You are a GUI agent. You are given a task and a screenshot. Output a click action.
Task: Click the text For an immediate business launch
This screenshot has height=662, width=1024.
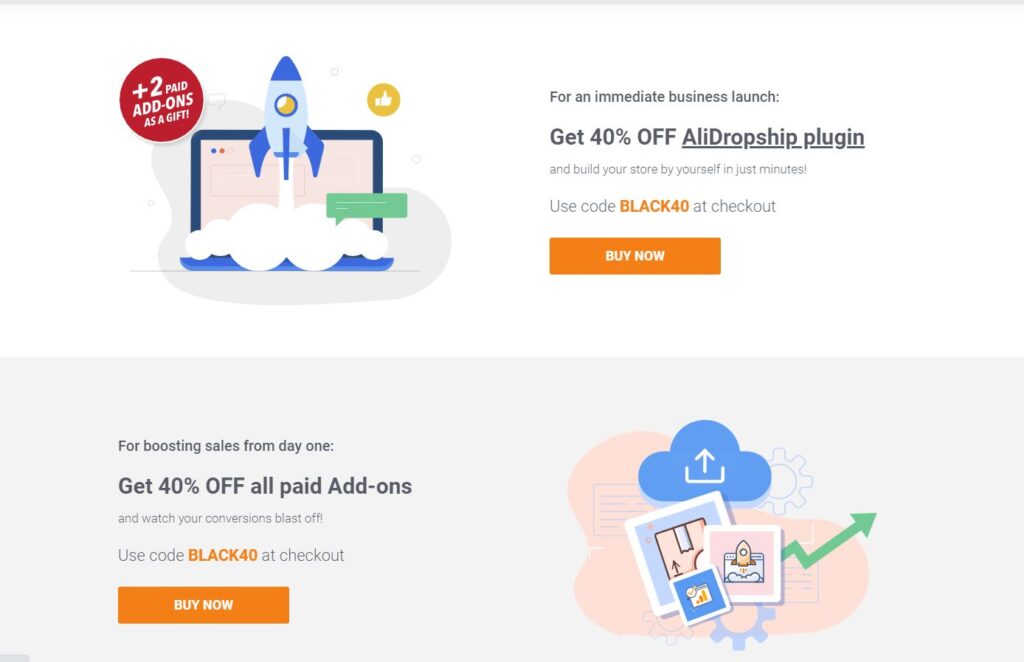point(664,97)
